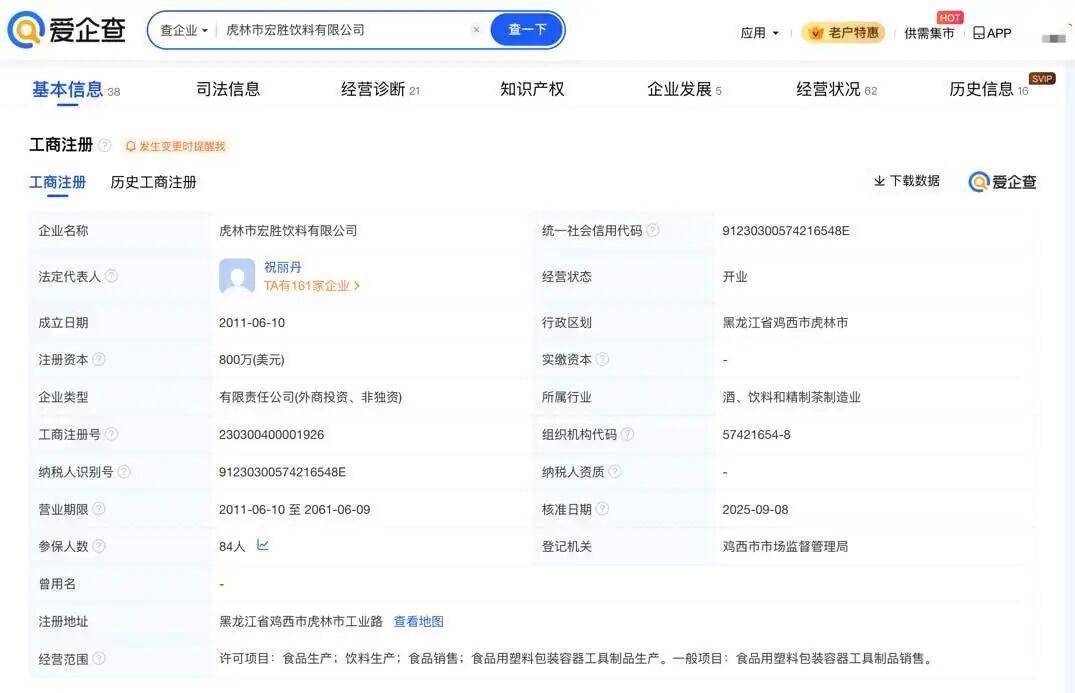Click the help icon beside 注册资本

pyautogui.click(x=99, y=359)
